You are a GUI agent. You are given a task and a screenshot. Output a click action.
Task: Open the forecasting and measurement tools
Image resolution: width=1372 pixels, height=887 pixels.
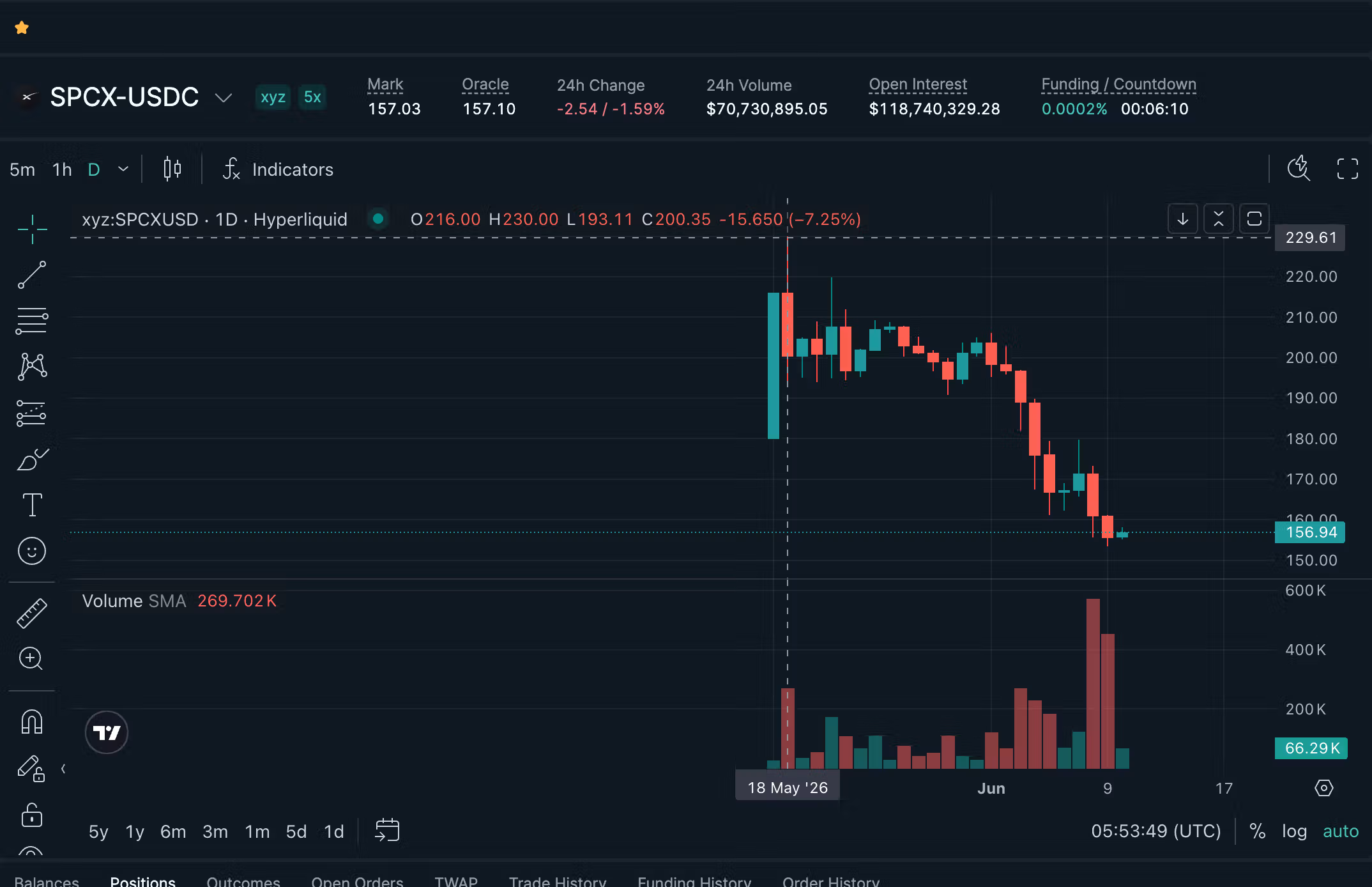coord(32,413)
